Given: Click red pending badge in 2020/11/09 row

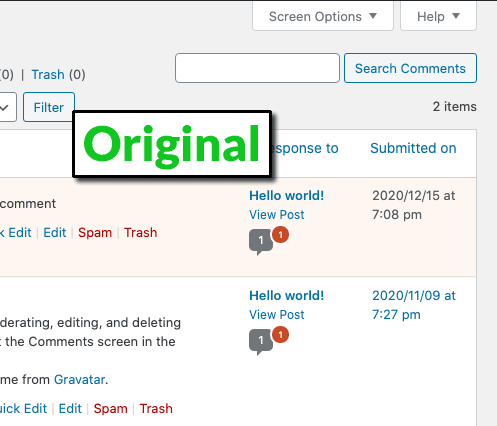Looking at the screenshot, I should click(x=281, y=335).
